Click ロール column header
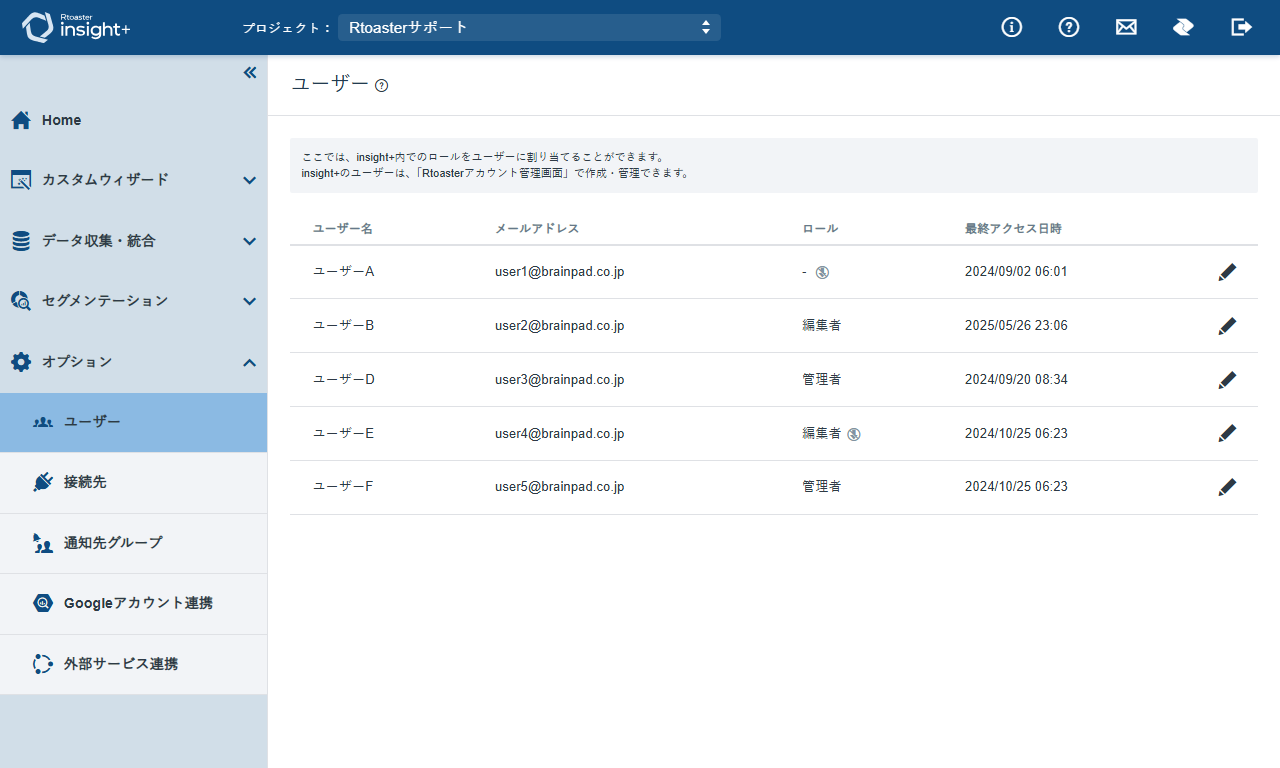Screen dimensions: 1280x768 click(x=820, y=228)
